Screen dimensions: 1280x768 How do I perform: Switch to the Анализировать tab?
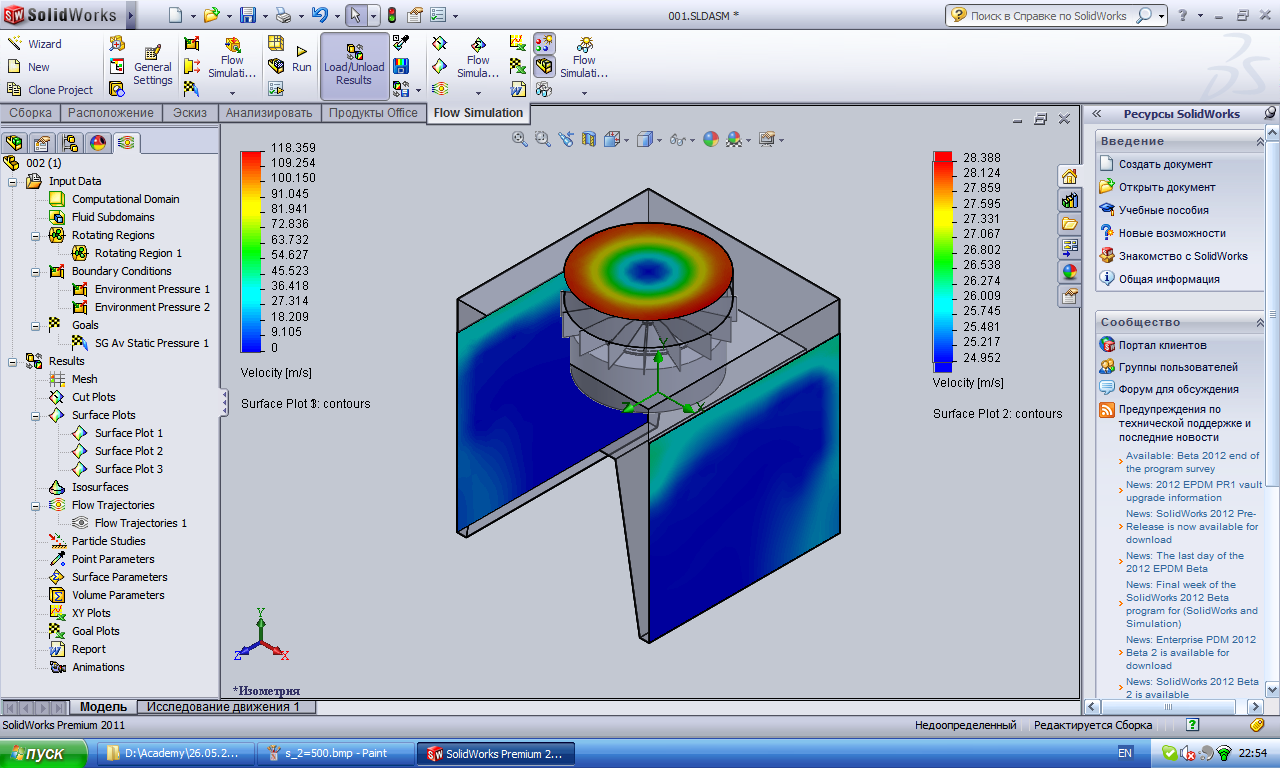point(269,113)
